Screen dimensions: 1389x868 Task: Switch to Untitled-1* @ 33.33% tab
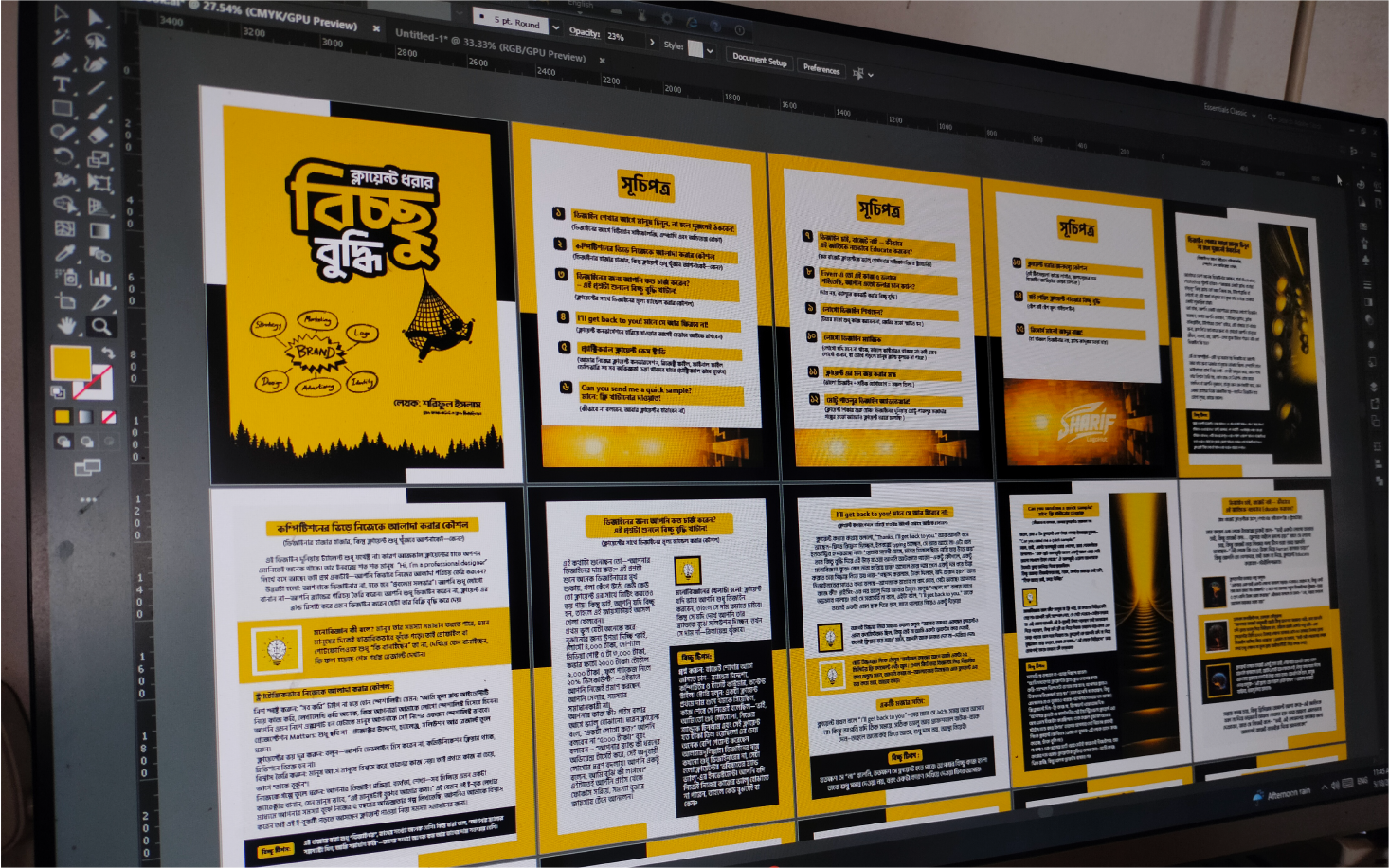click(491, 47)
